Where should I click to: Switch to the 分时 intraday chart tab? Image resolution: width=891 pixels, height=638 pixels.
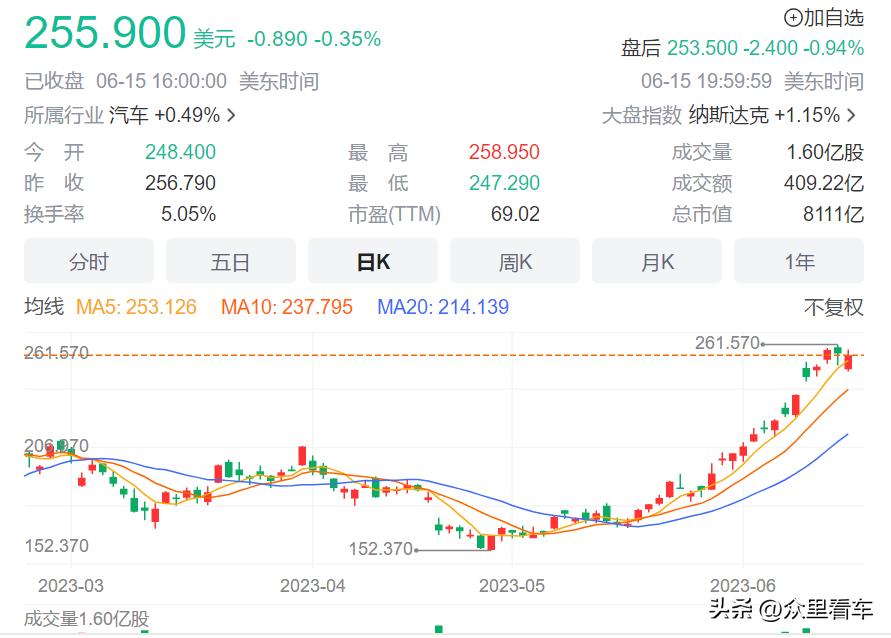[x=89, y=261]
